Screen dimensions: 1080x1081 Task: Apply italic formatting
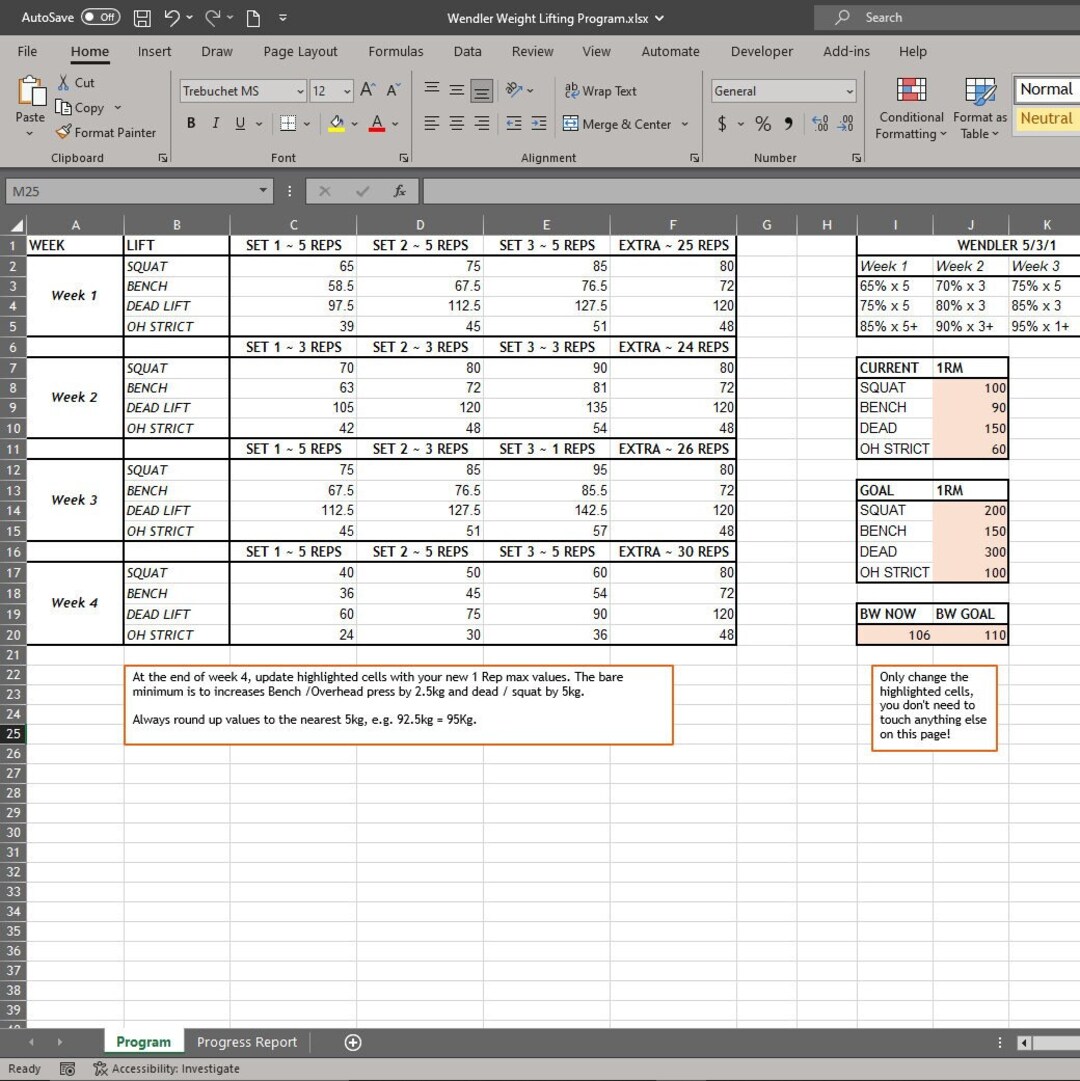click(x=214, y=123)
